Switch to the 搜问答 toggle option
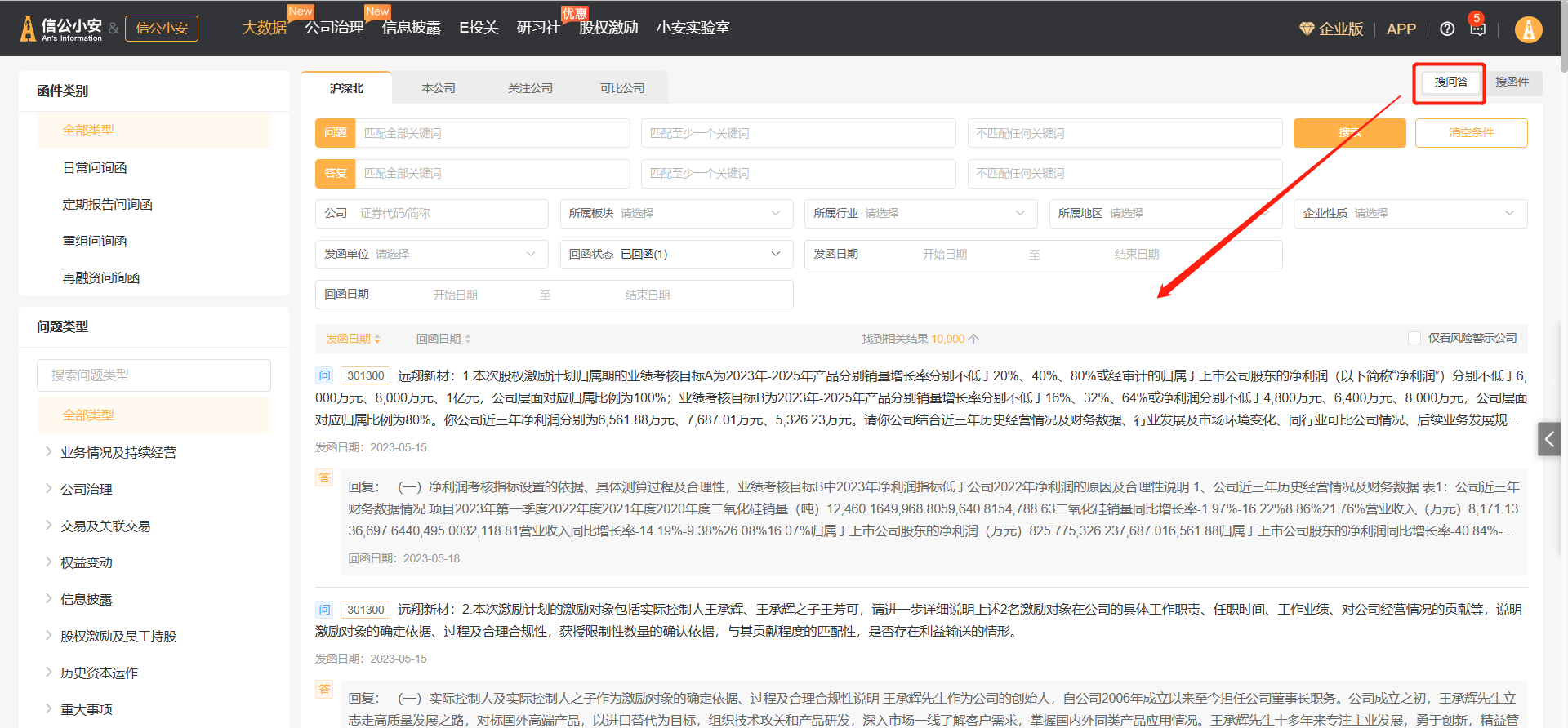The height and width of the screenshot is (728, 1568). [1450, 82]
